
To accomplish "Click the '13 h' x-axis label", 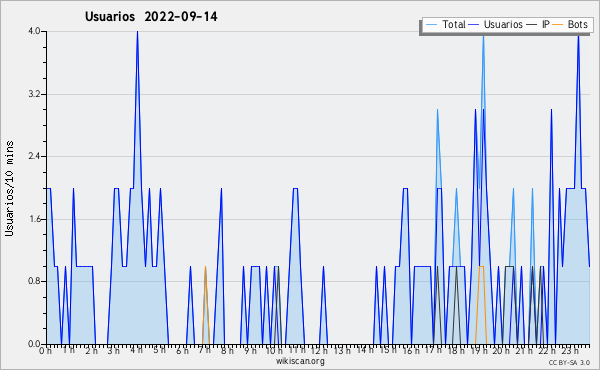I will click(342, 350).
